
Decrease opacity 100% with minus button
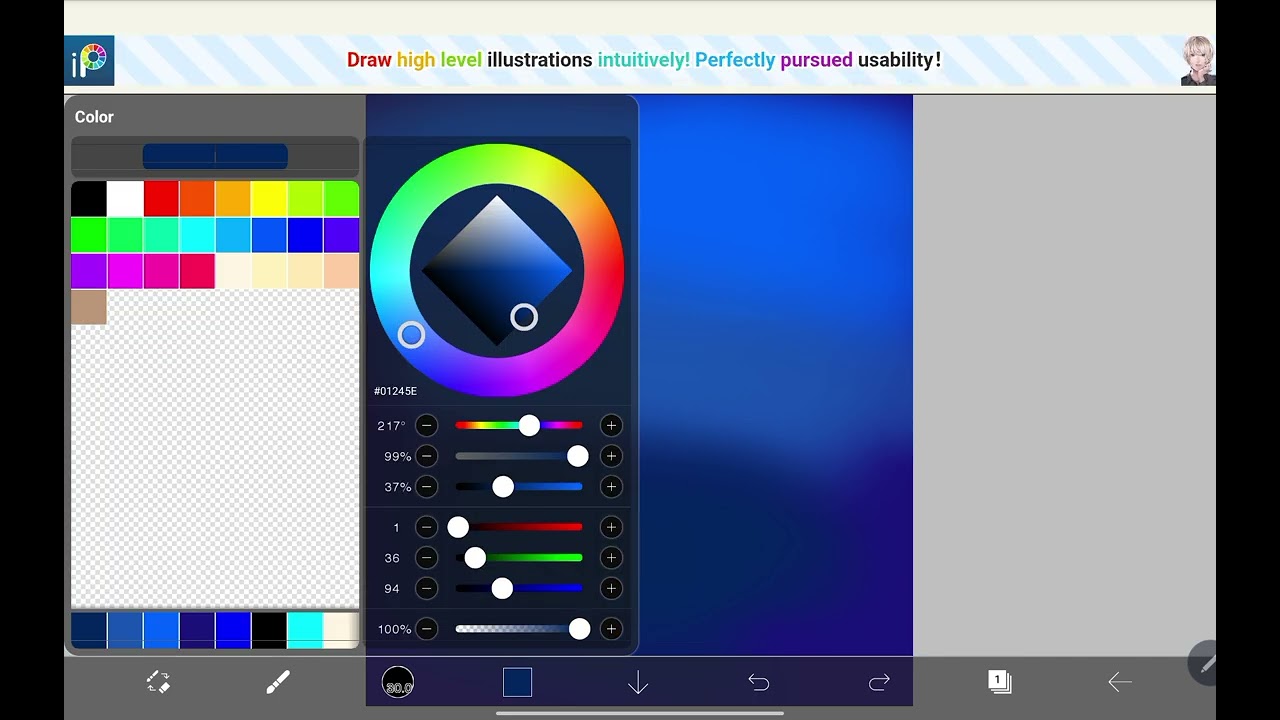point(427,629)
